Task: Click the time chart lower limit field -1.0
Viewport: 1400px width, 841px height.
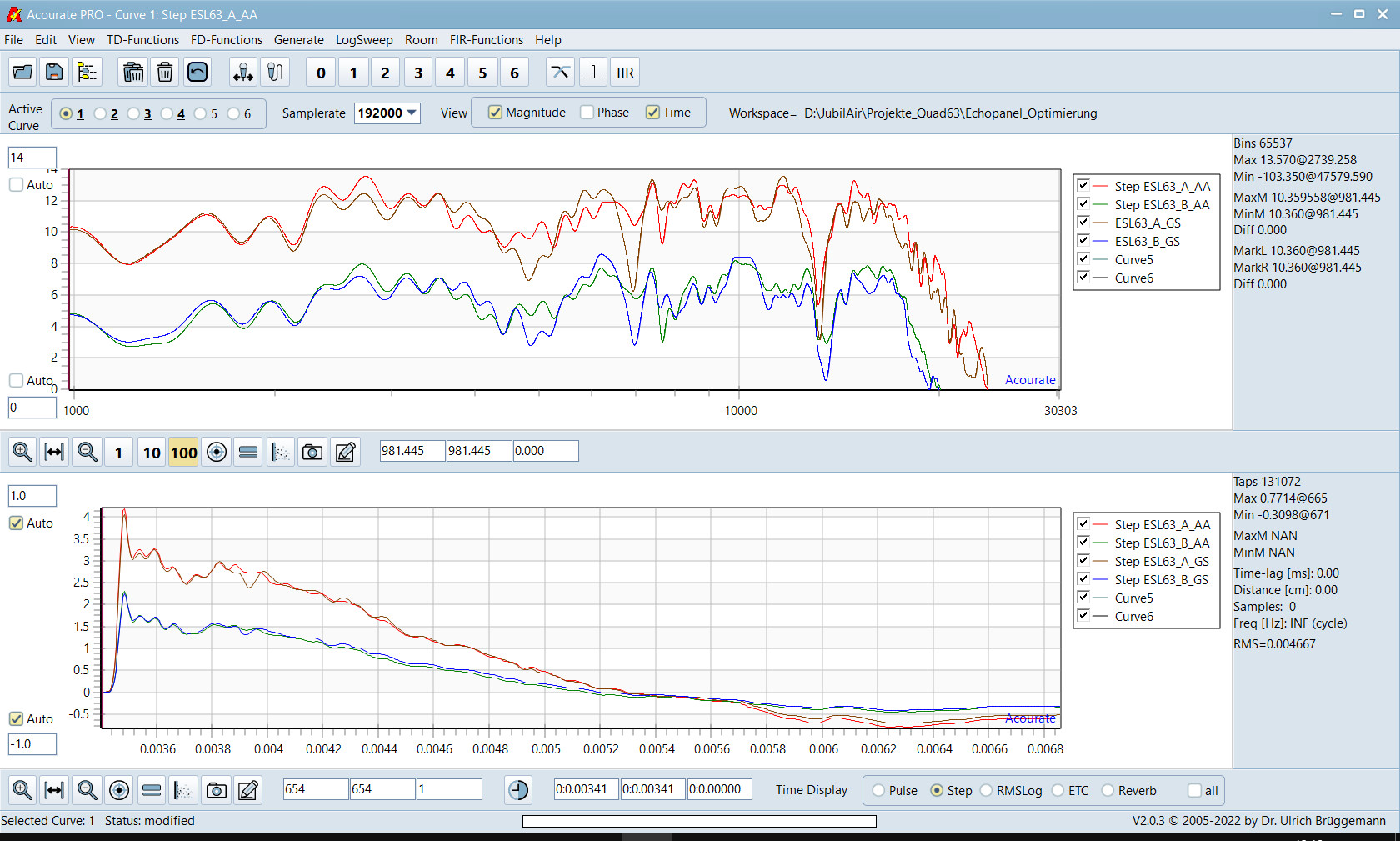Action: [32, 744]
